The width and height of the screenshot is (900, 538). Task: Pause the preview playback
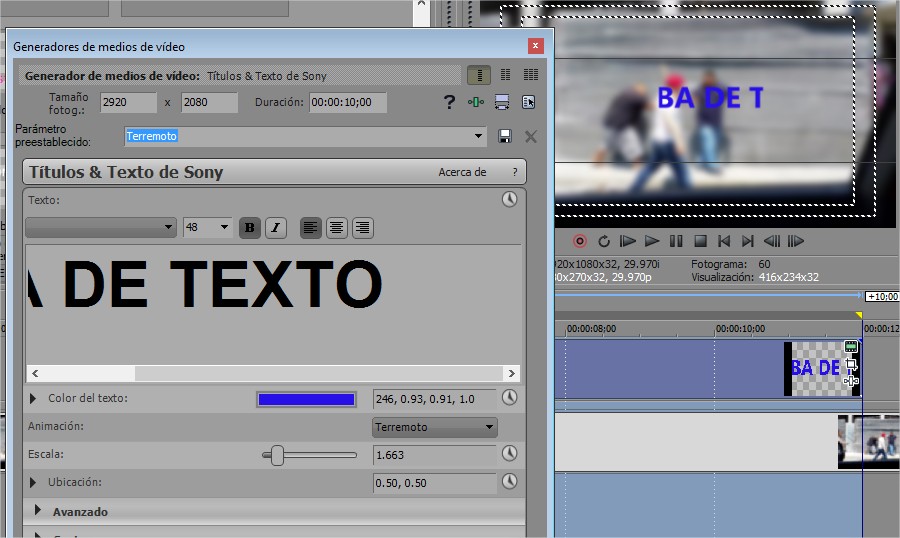coord(676,241)
